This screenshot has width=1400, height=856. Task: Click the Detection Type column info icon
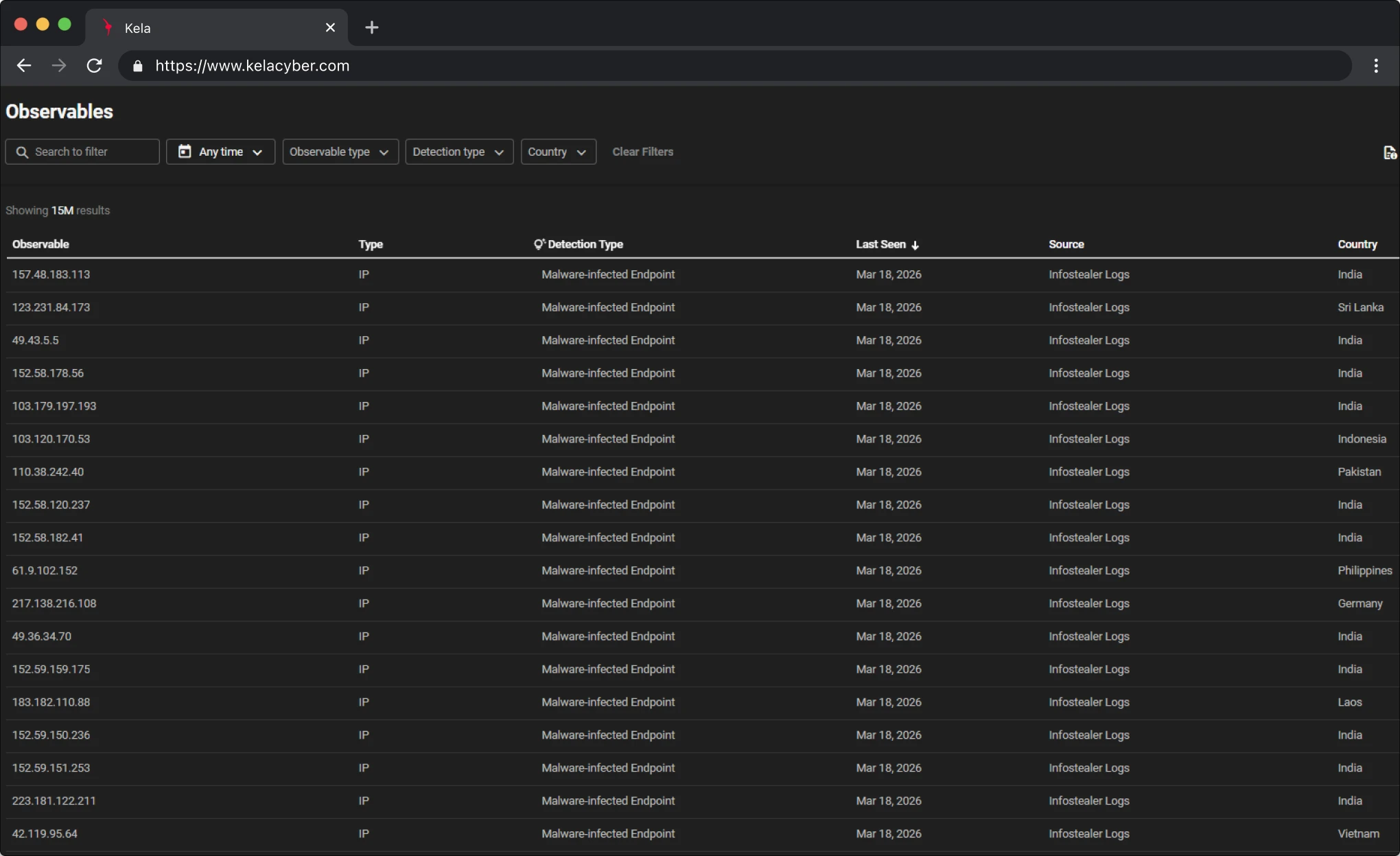539,243
